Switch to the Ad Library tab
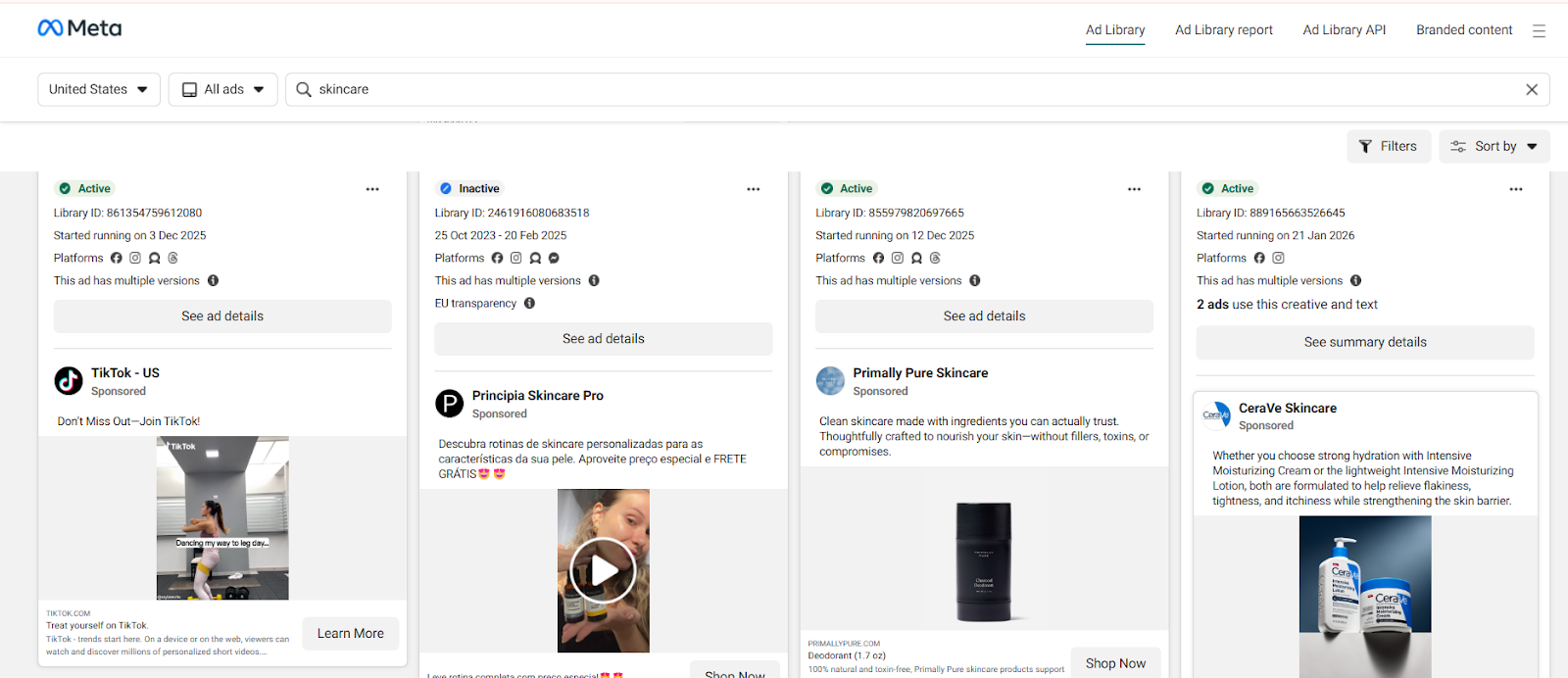Screen dimensions: 1568x678 pos(1115,30)
